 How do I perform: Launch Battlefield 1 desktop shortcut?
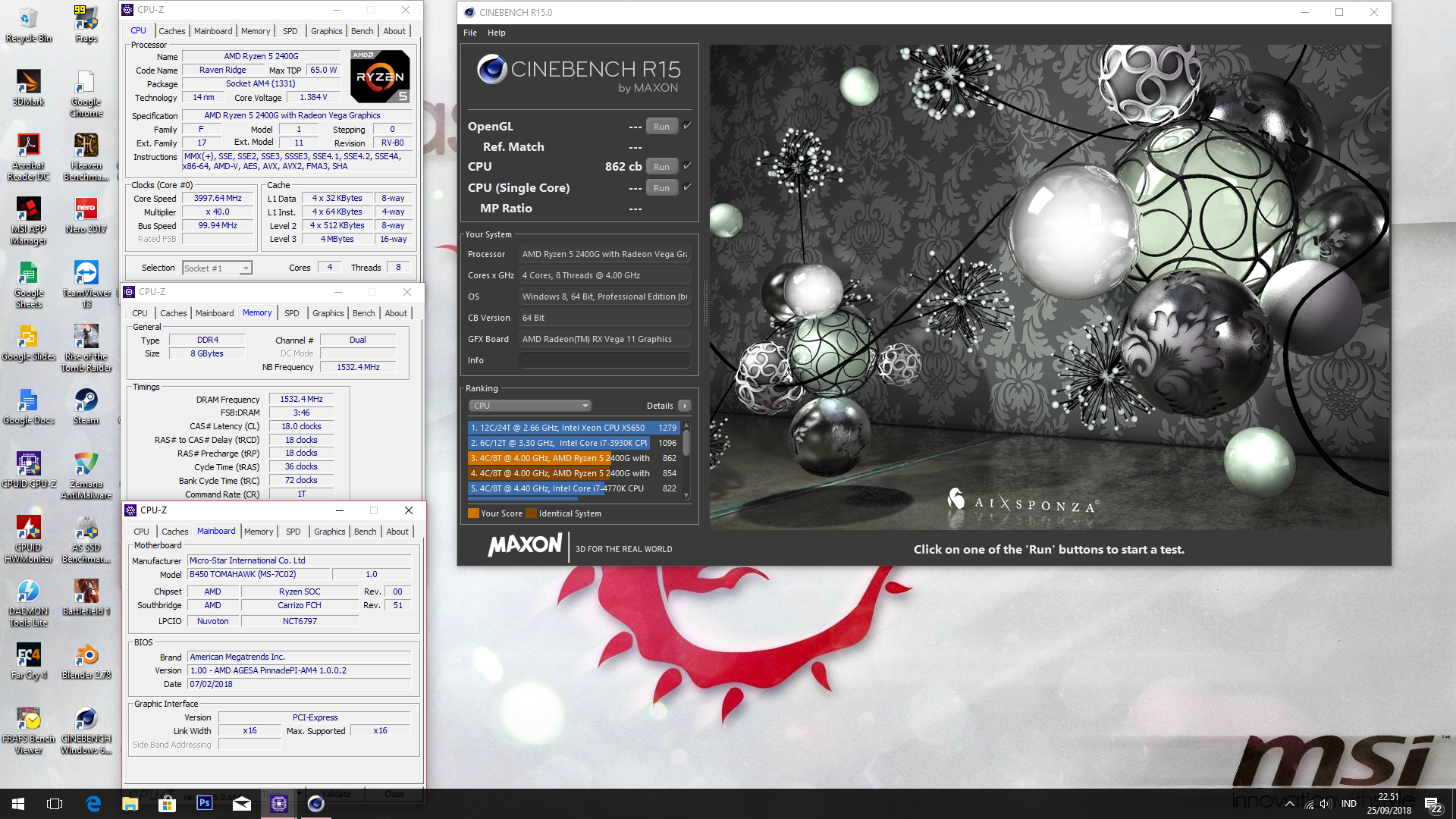(x=86, y=598)
